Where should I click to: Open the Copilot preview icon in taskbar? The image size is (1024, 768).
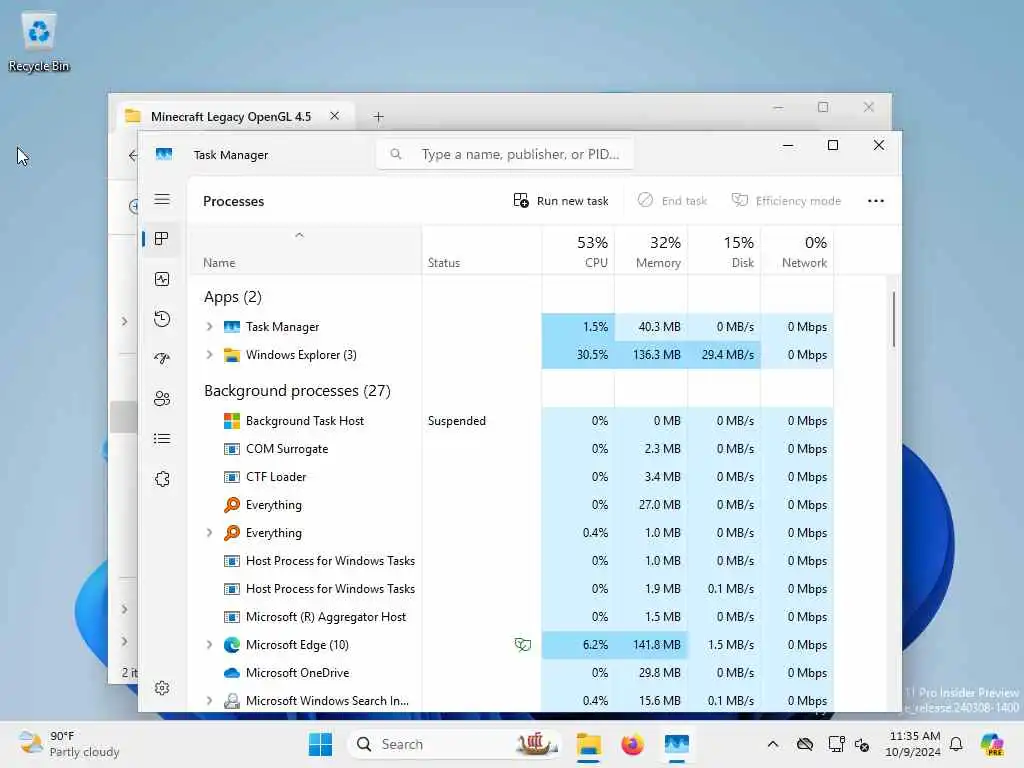[x=992, y=744]
